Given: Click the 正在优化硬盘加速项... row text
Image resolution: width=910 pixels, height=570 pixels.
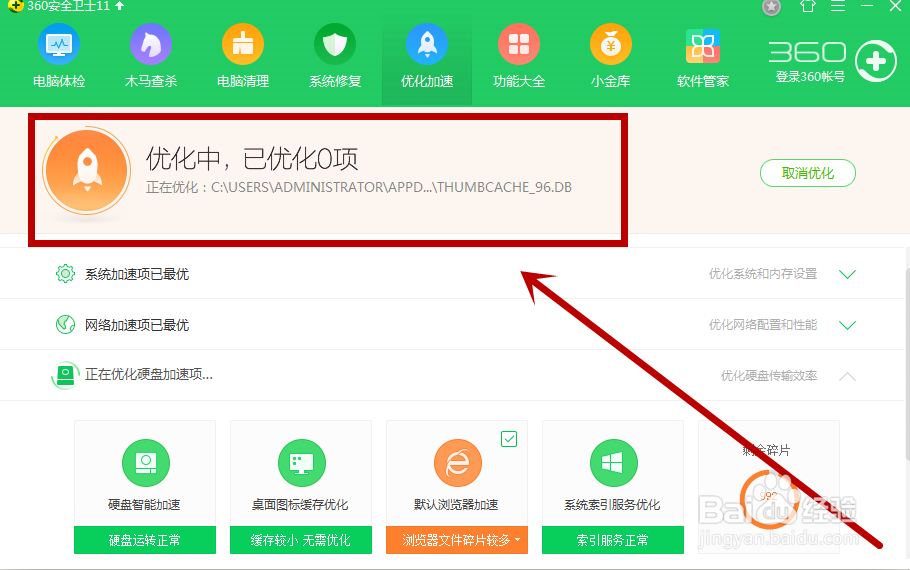Looking at the screenshot, I should (149, 374).
